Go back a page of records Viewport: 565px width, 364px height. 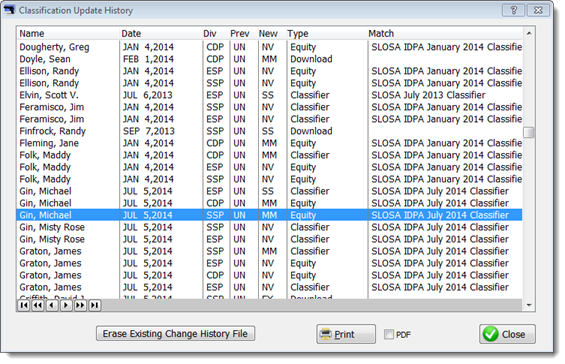(x=38, y=305)
